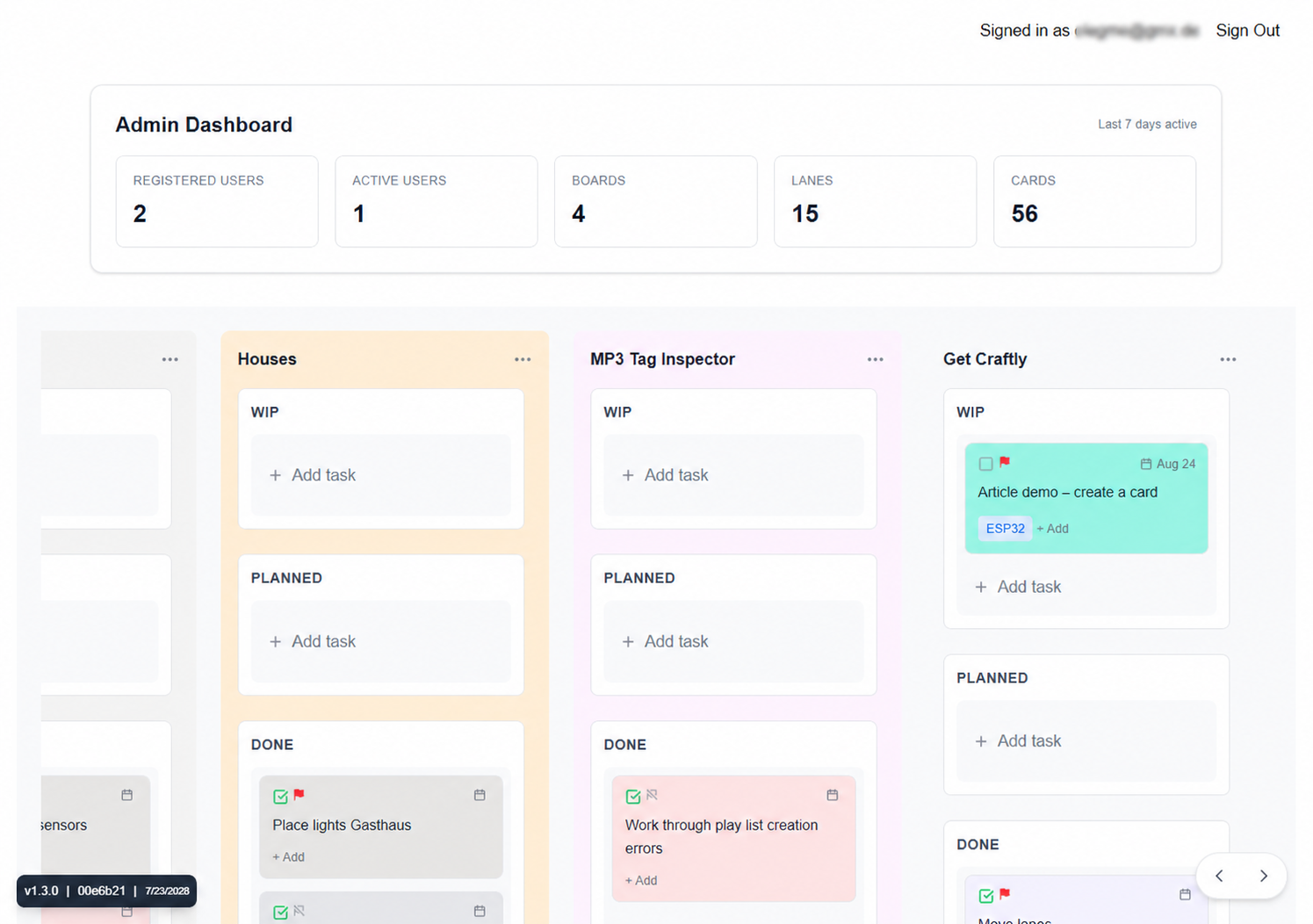Open the "Place lights Gasthaus" card title

342,826
